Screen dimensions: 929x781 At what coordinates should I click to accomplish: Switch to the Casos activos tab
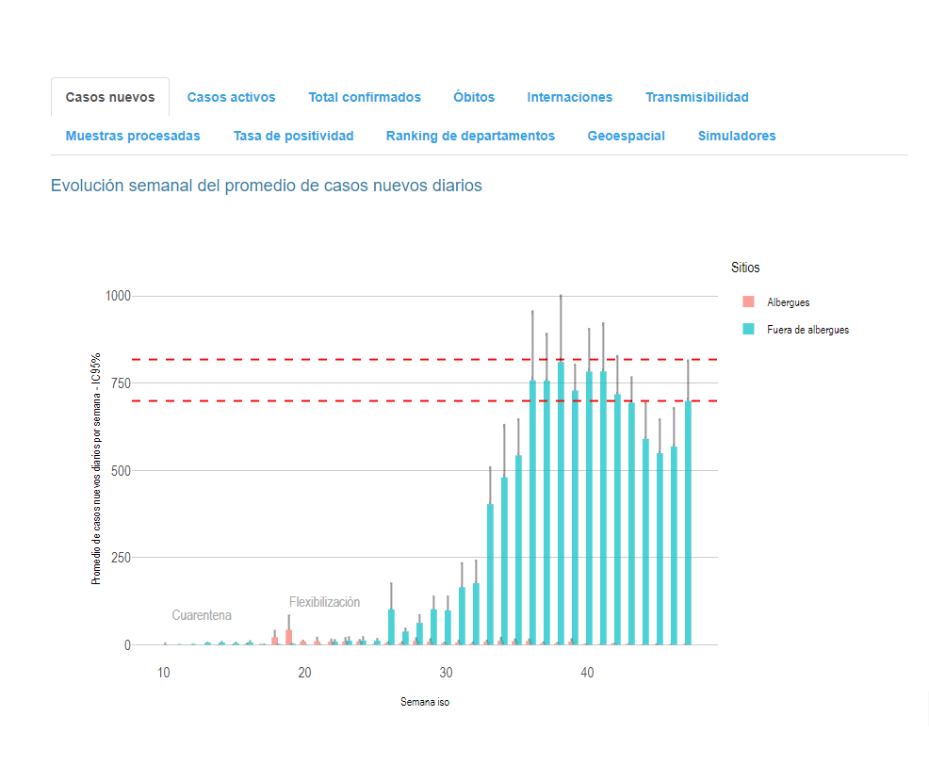[x=231, y=97]
